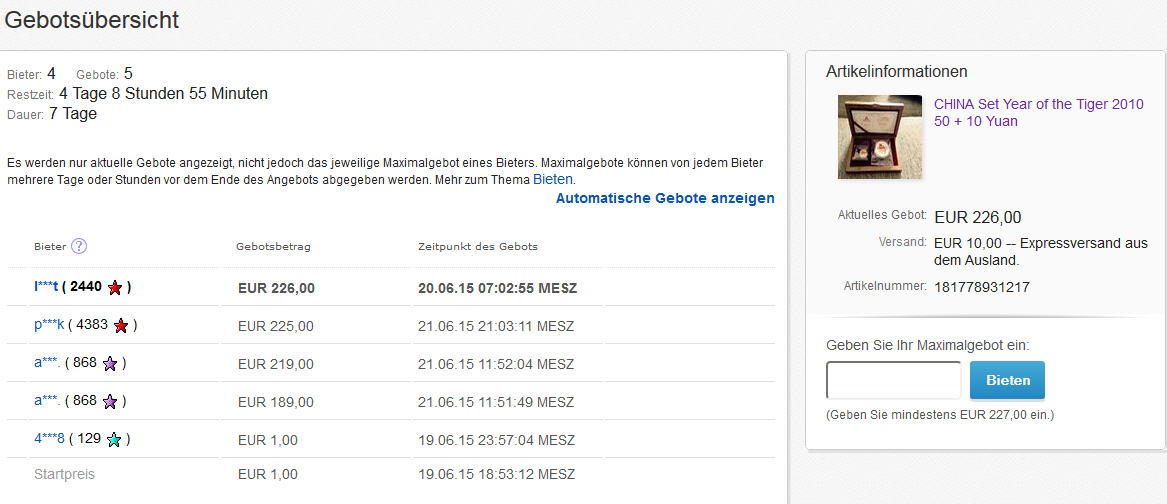Image resolution: width=1167 pixels, height=504 pixels.
Task: Click bidder a*** in the EUR 219,00 row
Action: 46,363
